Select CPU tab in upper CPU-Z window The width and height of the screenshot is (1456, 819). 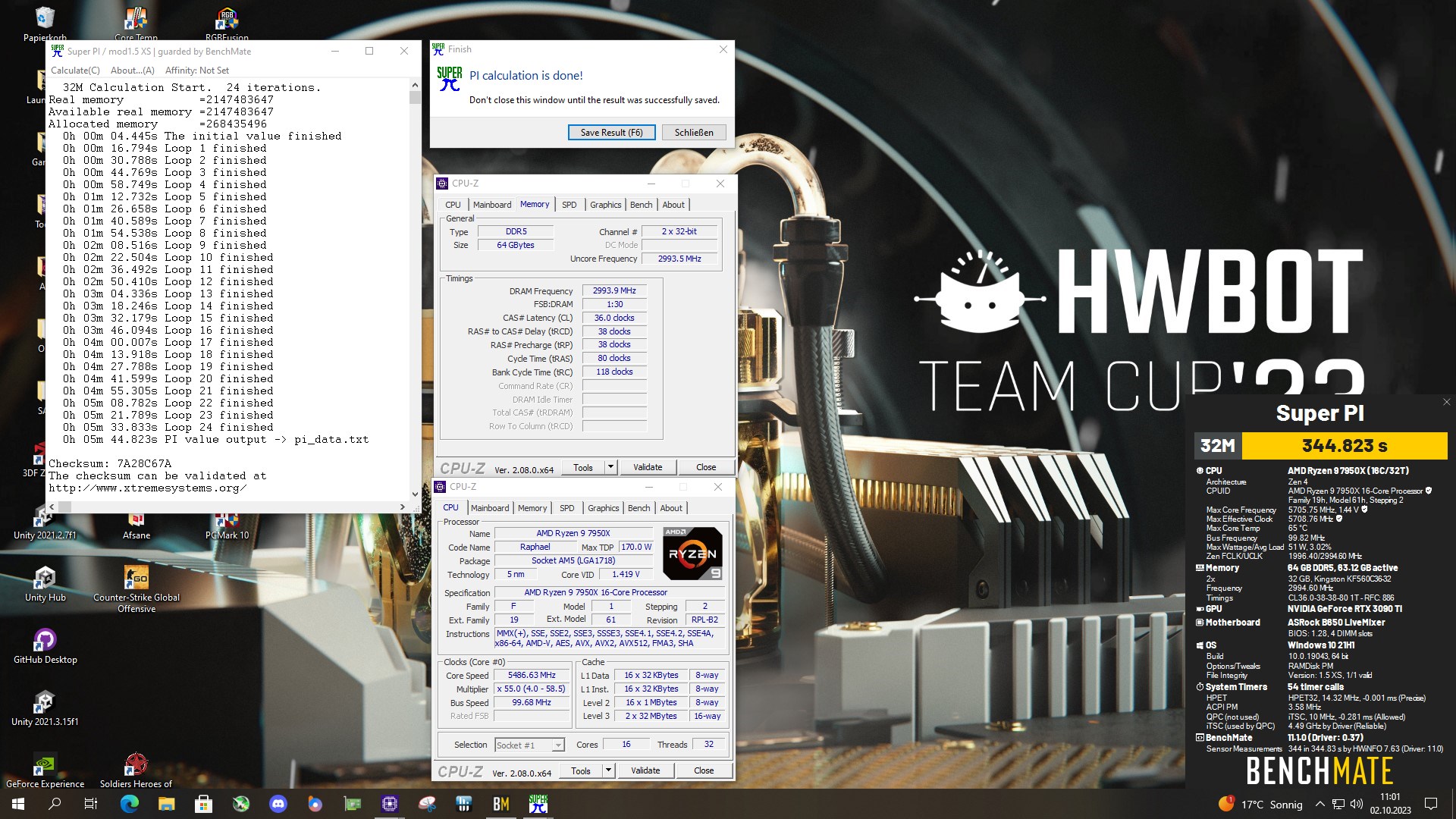453,205
